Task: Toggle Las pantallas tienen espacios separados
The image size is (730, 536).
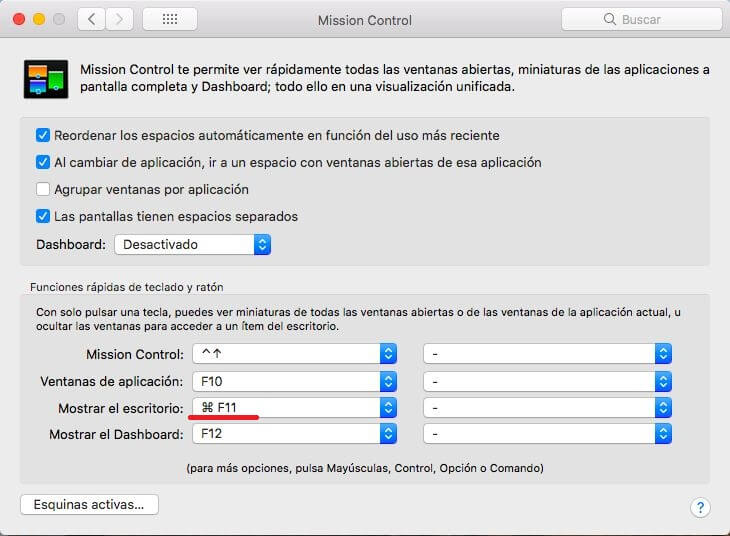Action: coord(43,217)
